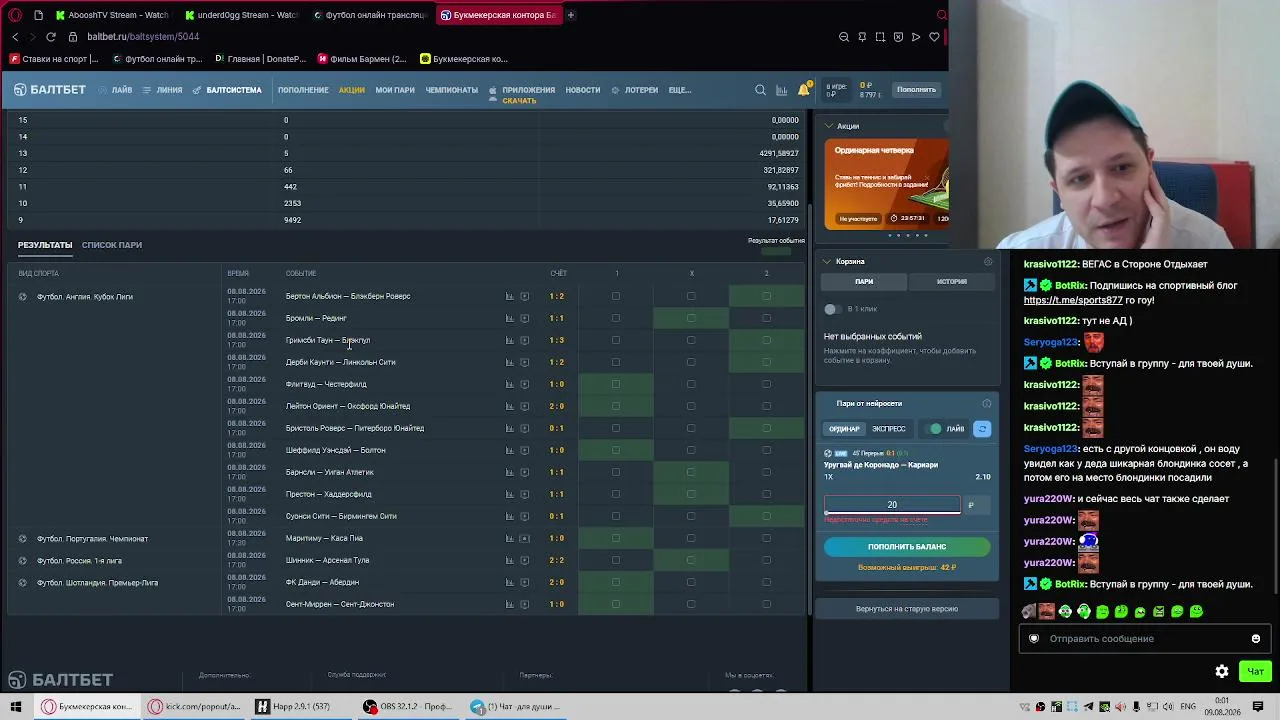This screenshot has height=720, width=1280.
Task: Click the Отправить сообщение chat field
Action: [x=1144, y=639]
